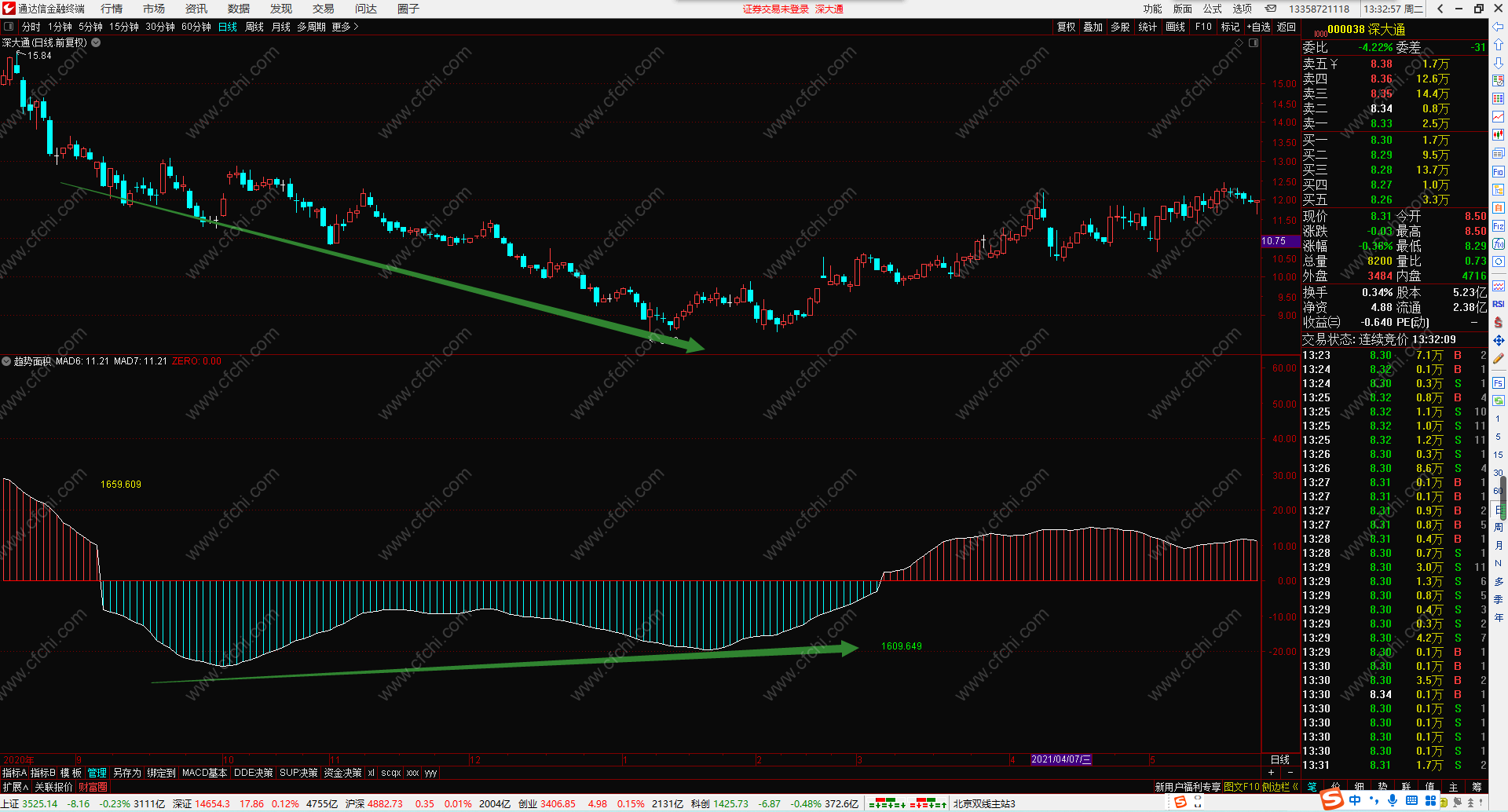Click the 上证 3525.14 index in status bar
The image size is (1508, 812).
click(x=30, y=803)
